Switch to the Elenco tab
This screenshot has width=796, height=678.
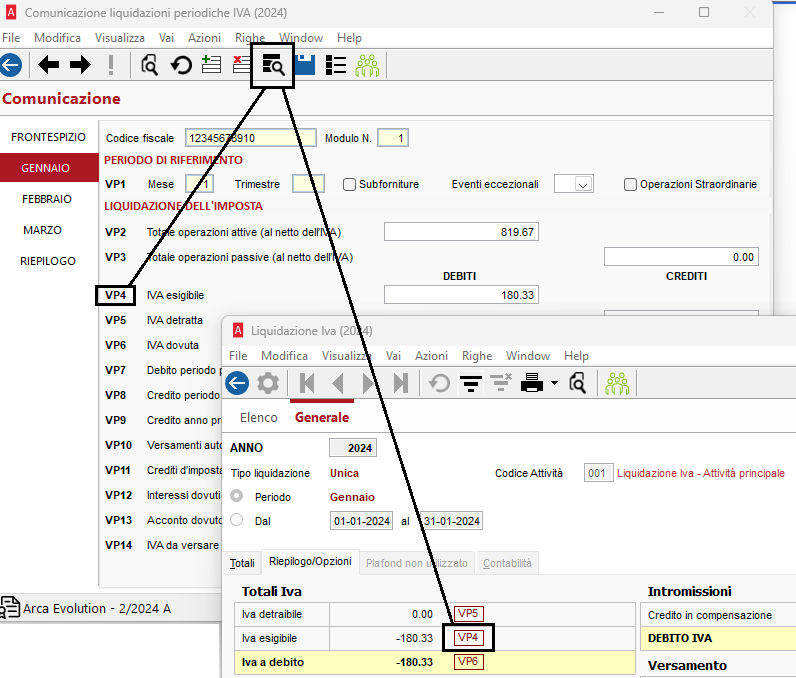[259, 417]
